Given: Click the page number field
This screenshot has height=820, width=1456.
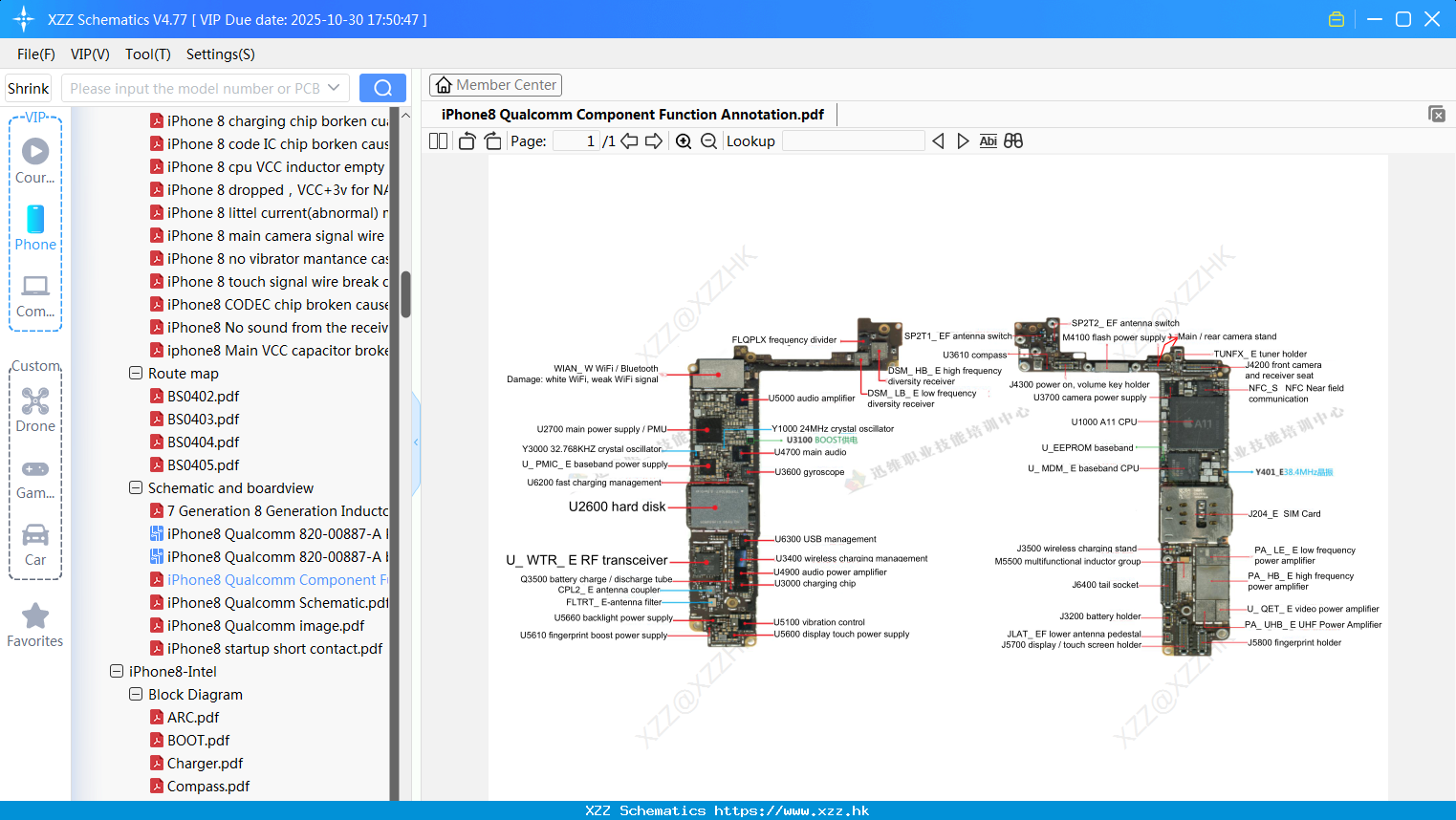Looking at the screenshot, I should [576, 140].
